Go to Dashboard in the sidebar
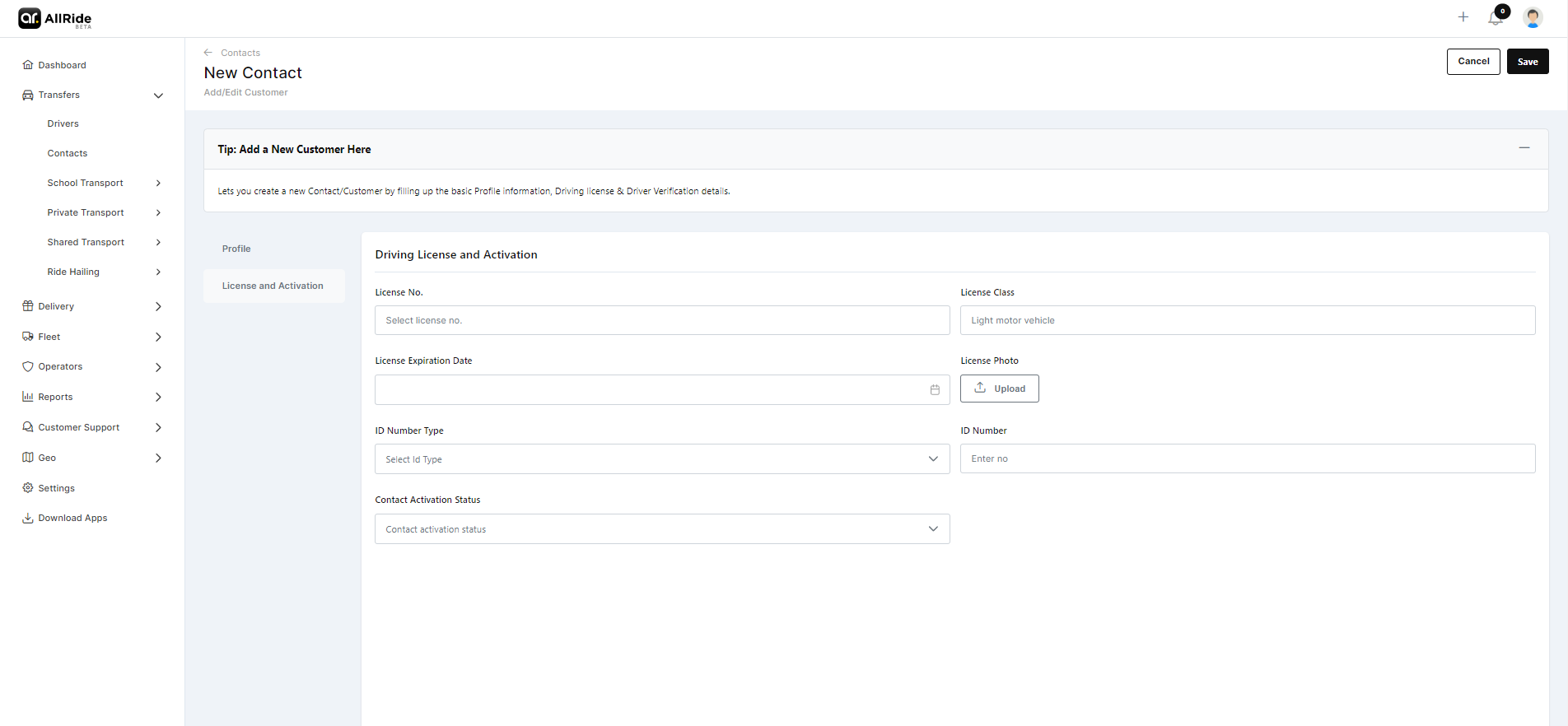 click(x=62, y=65)
